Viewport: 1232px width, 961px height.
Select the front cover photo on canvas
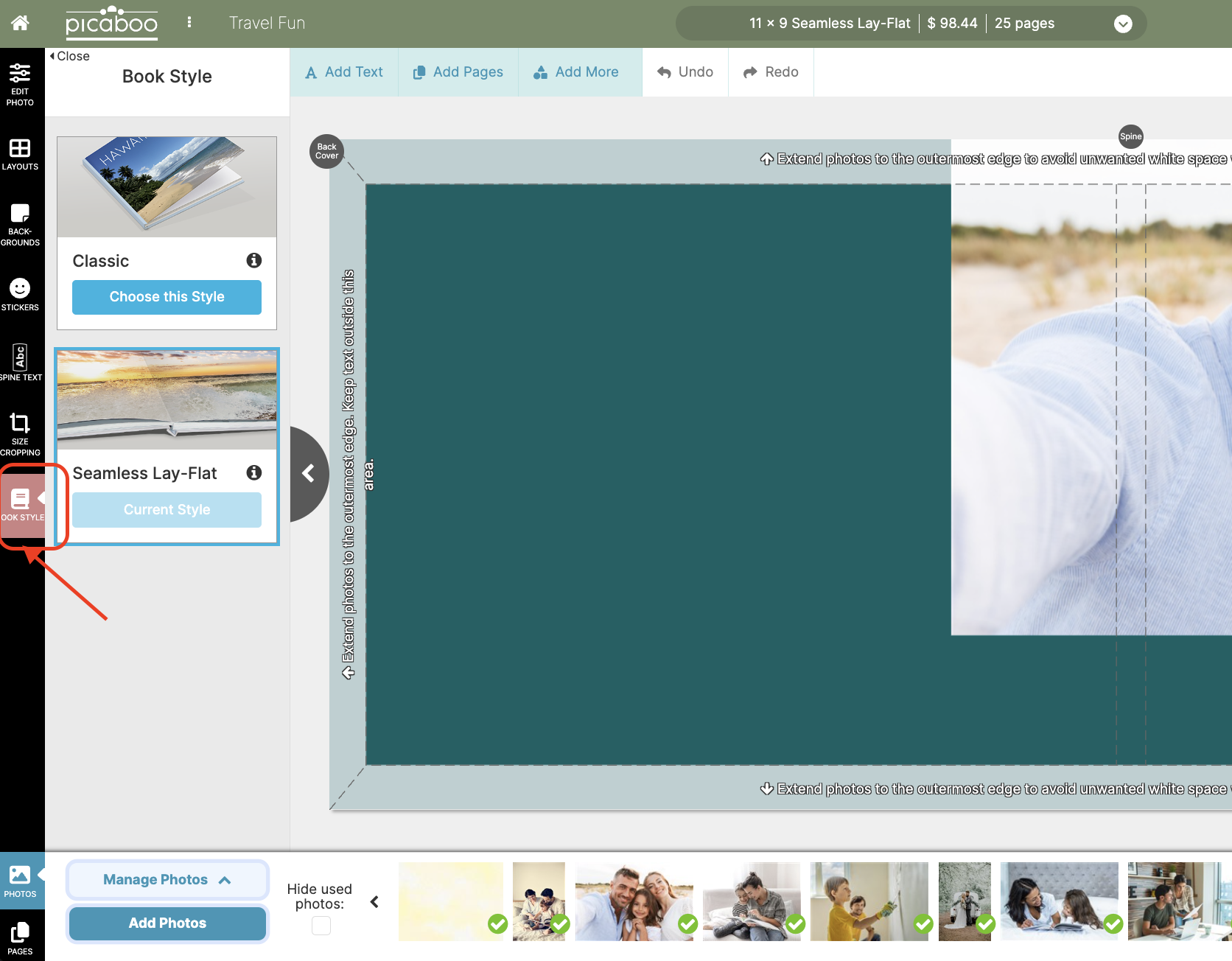(x=1091, y=387)
